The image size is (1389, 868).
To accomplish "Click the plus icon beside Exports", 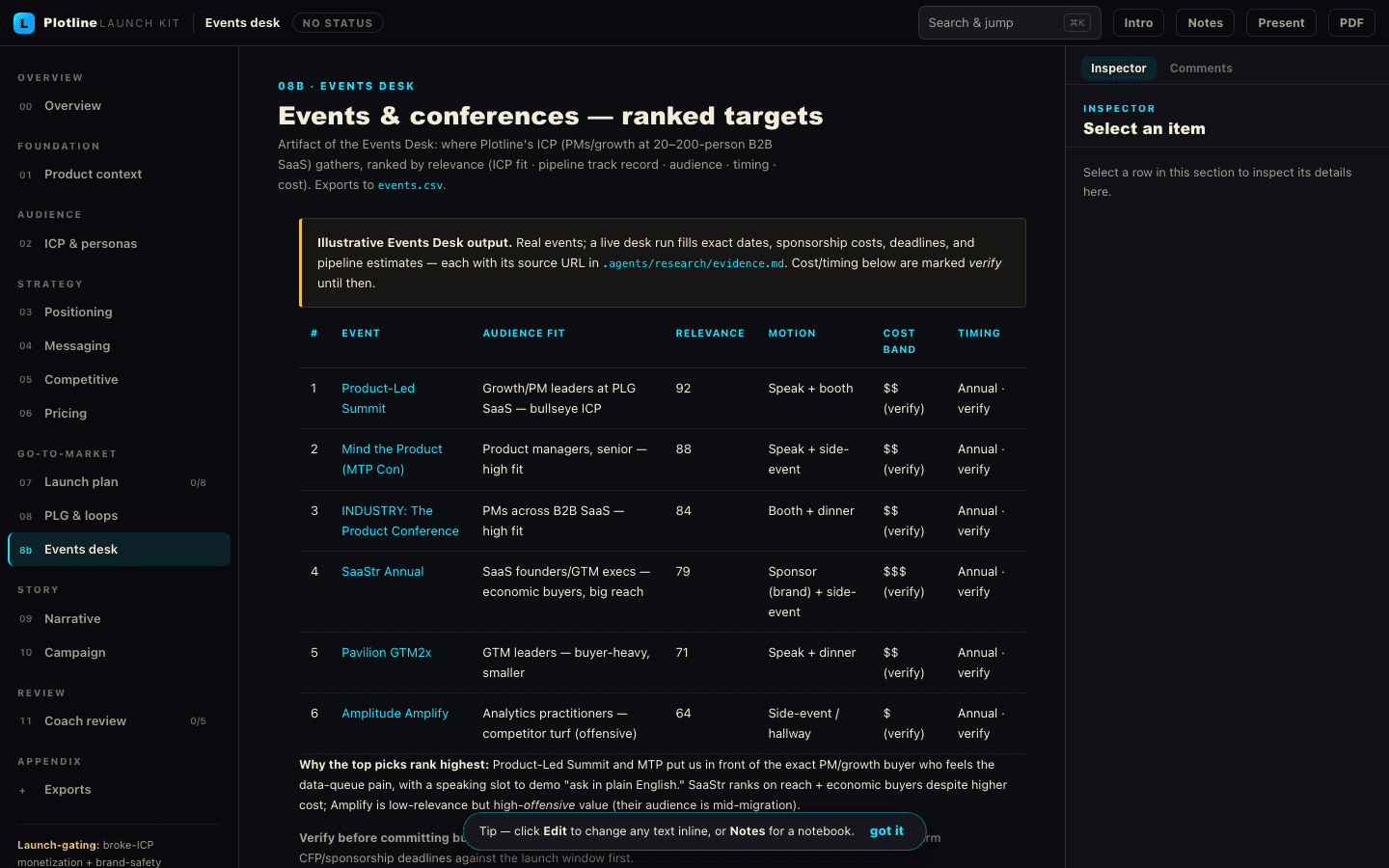I will pyautogui.click(x=23, y=790).
